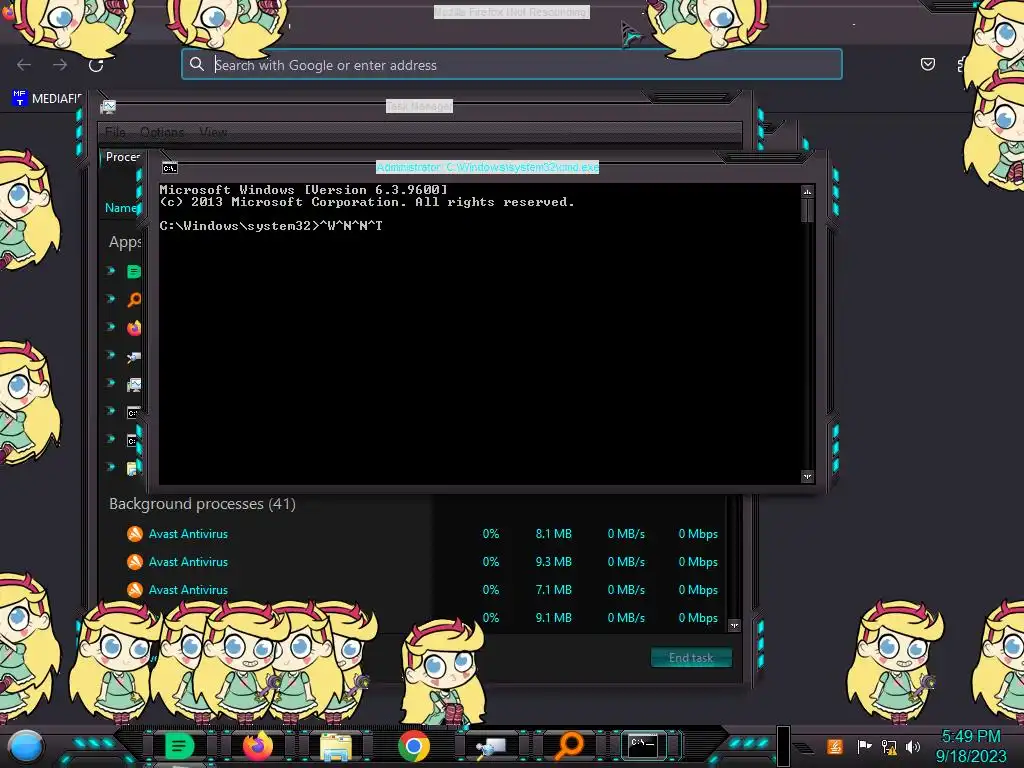Reload the page in Firefox
Image resolution: width=1024 pixels, height=768 pixels.
(96, 65)
